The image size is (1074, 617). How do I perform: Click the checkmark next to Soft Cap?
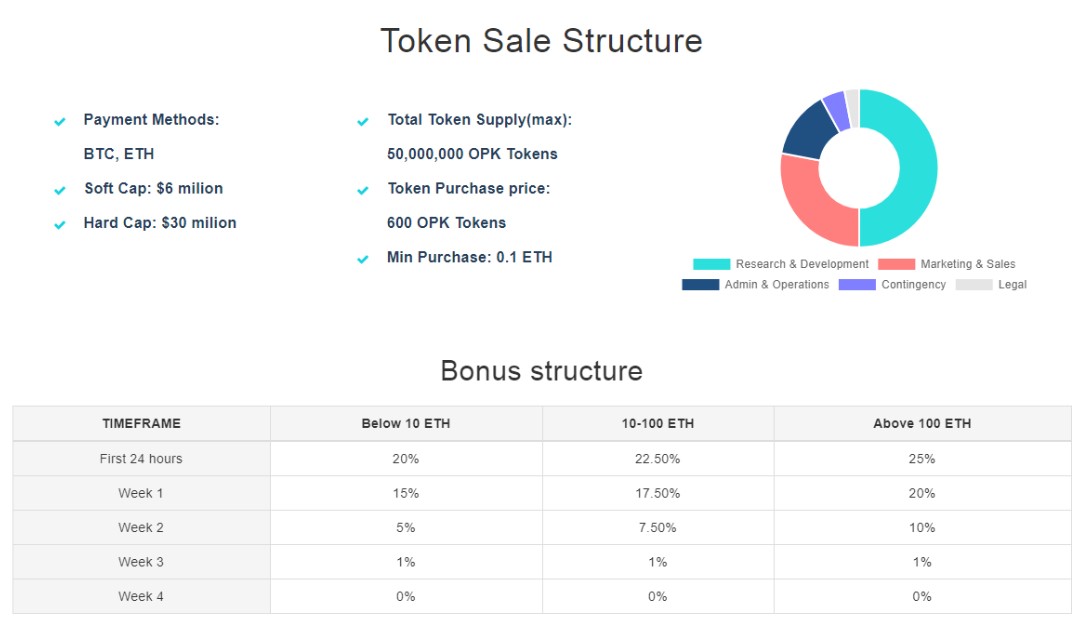[x=59, y=190]
